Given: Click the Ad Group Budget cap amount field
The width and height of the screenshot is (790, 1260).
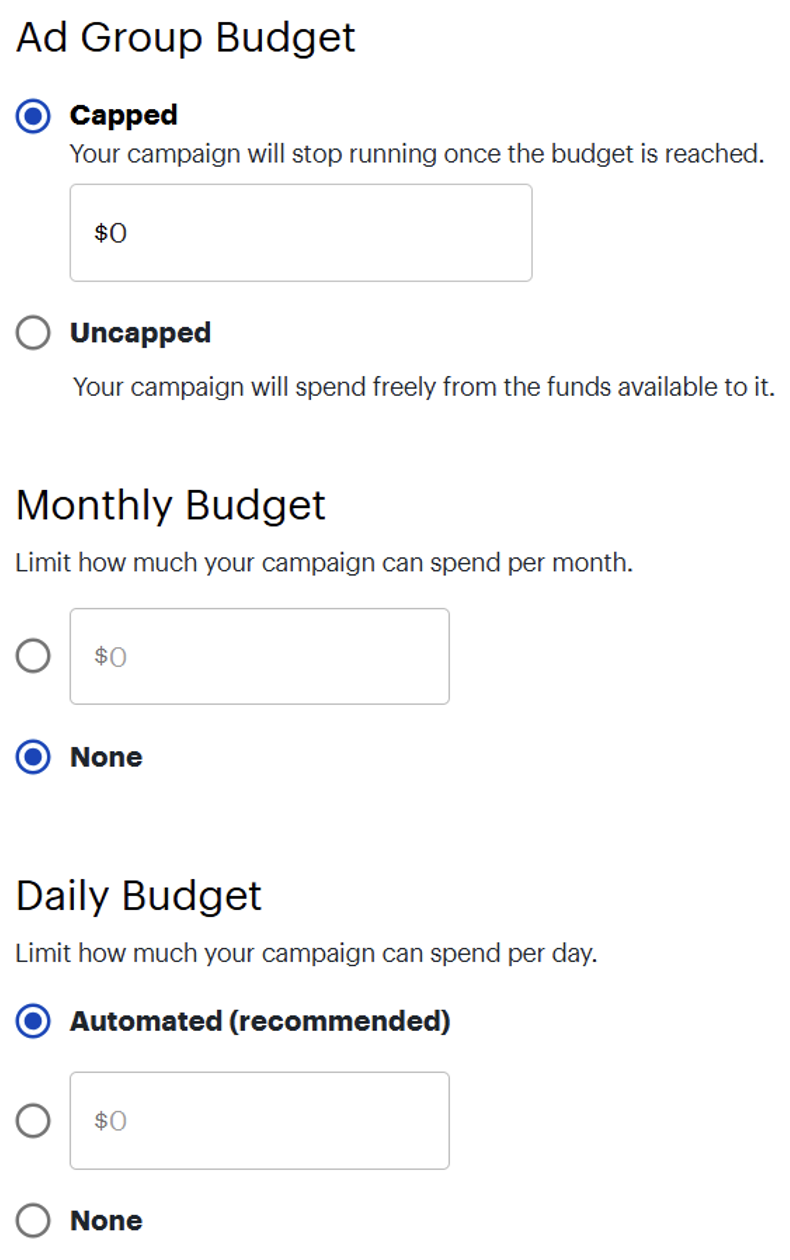Looking at the screenshot, I should pos(300,233).
